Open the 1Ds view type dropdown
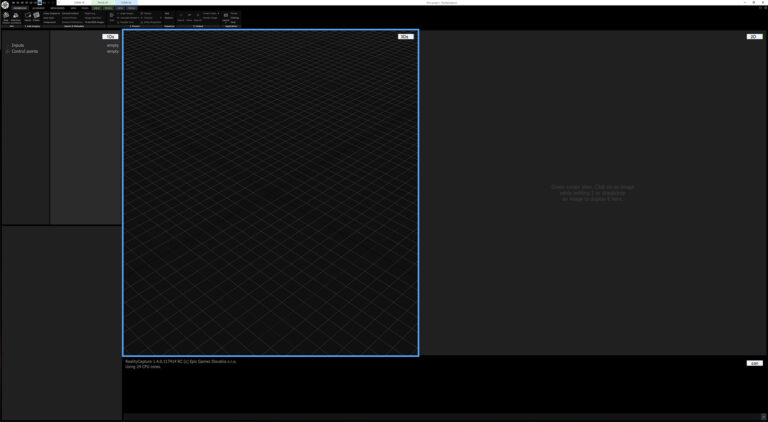 click(110, 37)
